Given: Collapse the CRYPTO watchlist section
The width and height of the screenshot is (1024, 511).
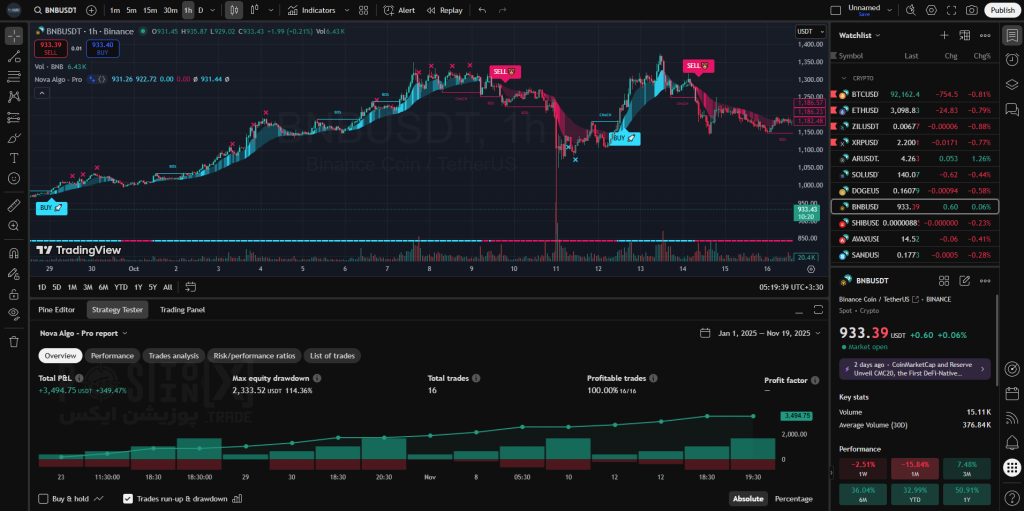Looking at the screenshot, I should pos(844,78).
